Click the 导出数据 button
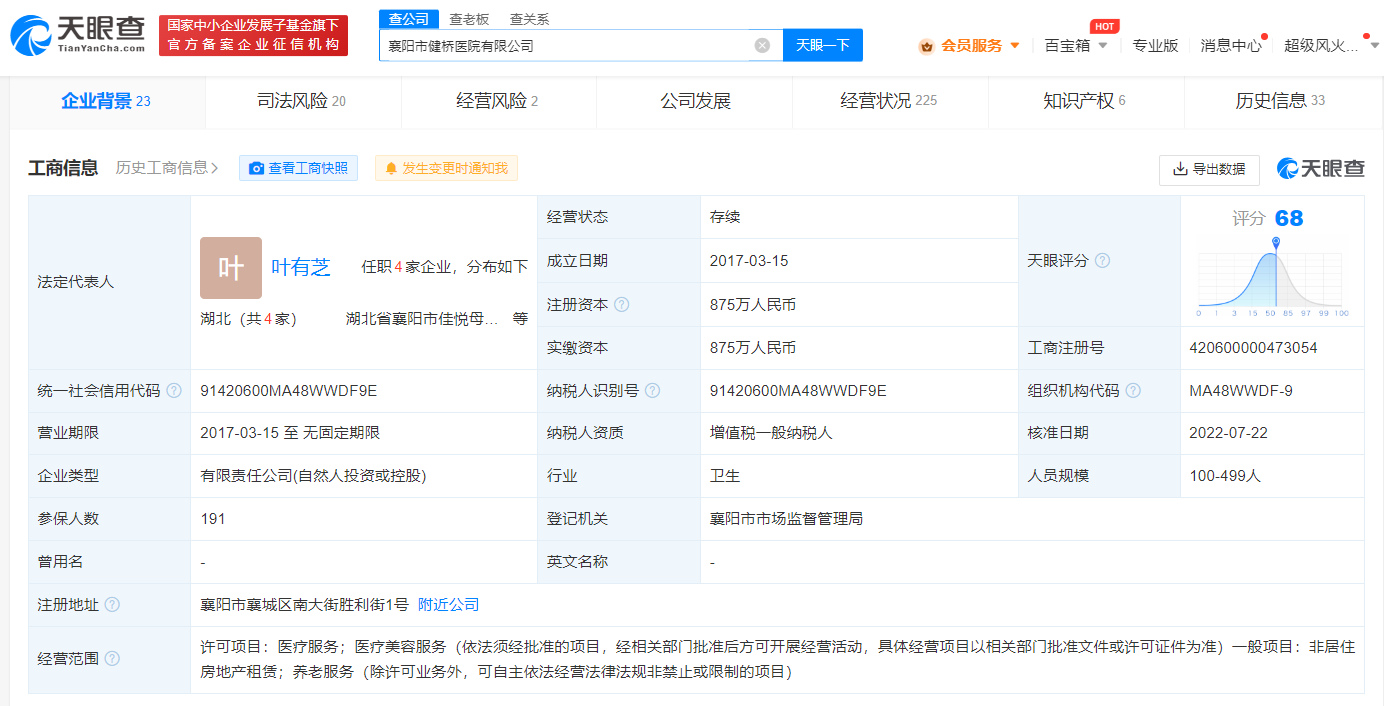The image size is (1384, 706). pyautogui.click(x=1209, y=169)
